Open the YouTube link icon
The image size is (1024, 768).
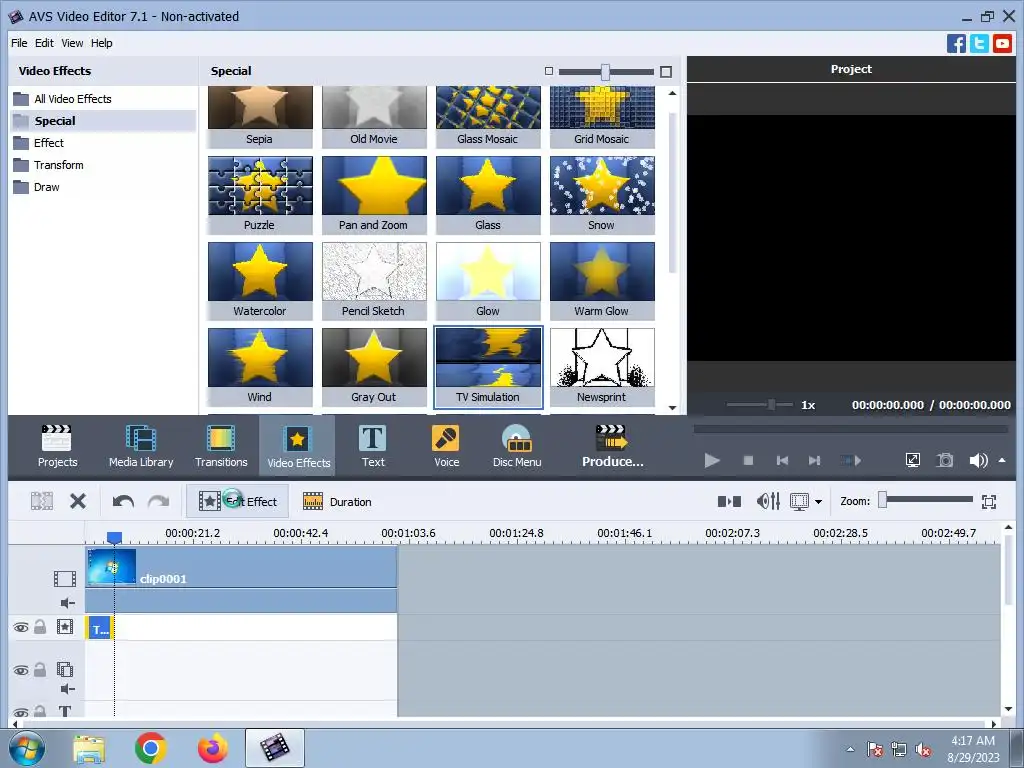(1002, 43)
